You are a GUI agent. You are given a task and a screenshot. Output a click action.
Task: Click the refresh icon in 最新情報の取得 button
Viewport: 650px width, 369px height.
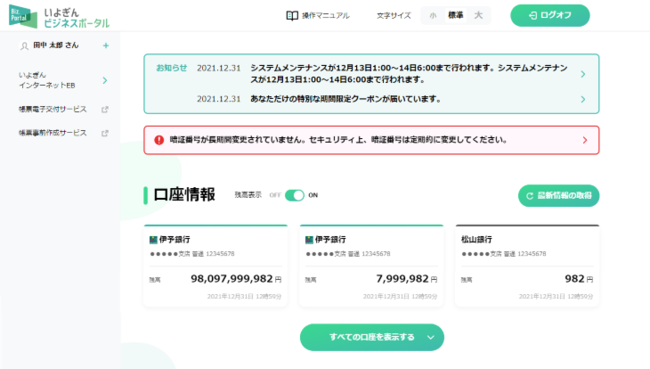[x=529, y=196]
